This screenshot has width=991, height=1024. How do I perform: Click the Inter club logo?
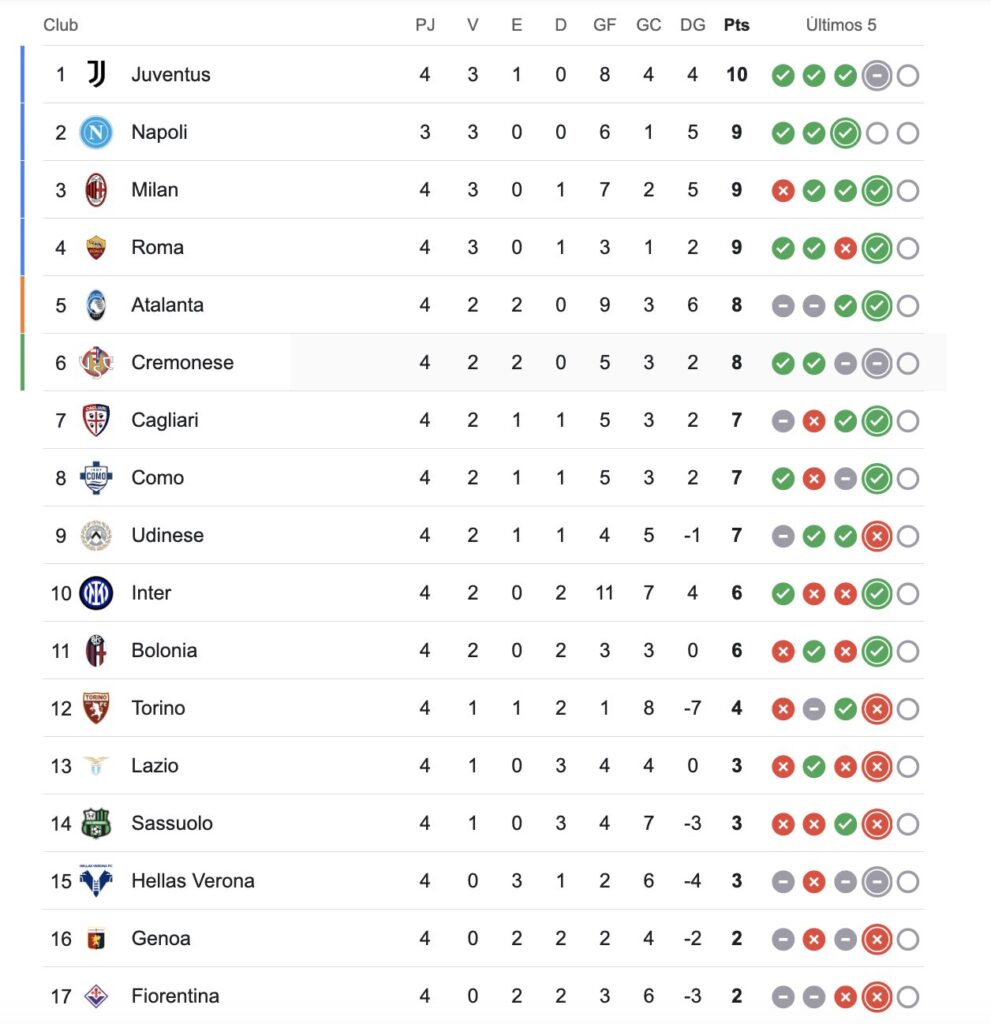(96, 593)
